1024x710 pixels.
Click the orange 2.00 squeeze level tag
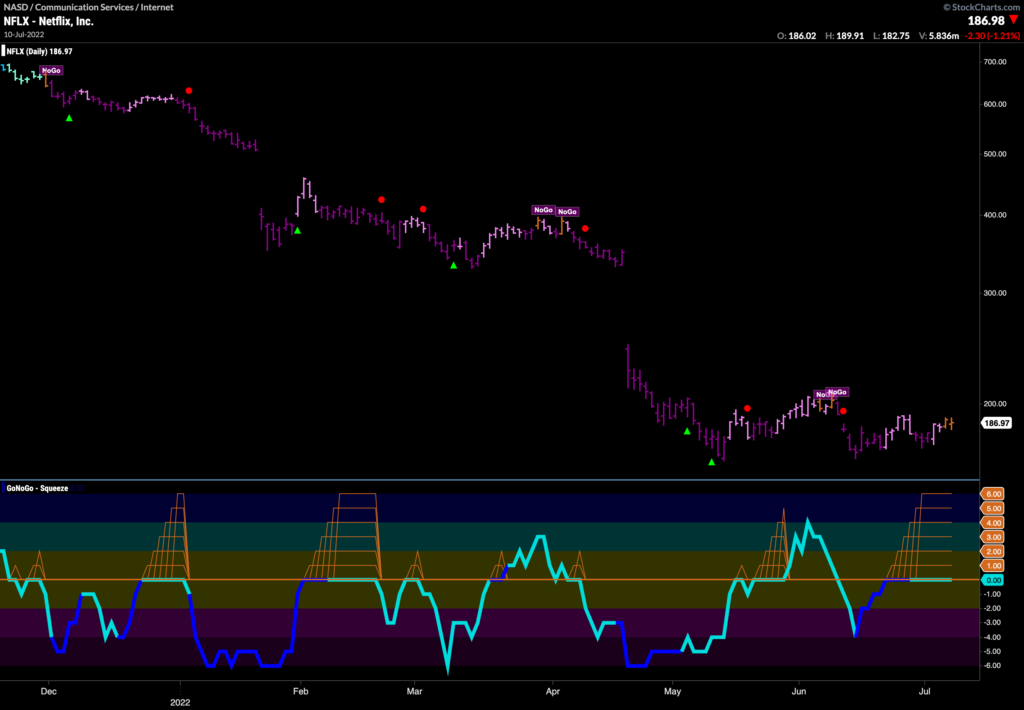coord(992,551)
